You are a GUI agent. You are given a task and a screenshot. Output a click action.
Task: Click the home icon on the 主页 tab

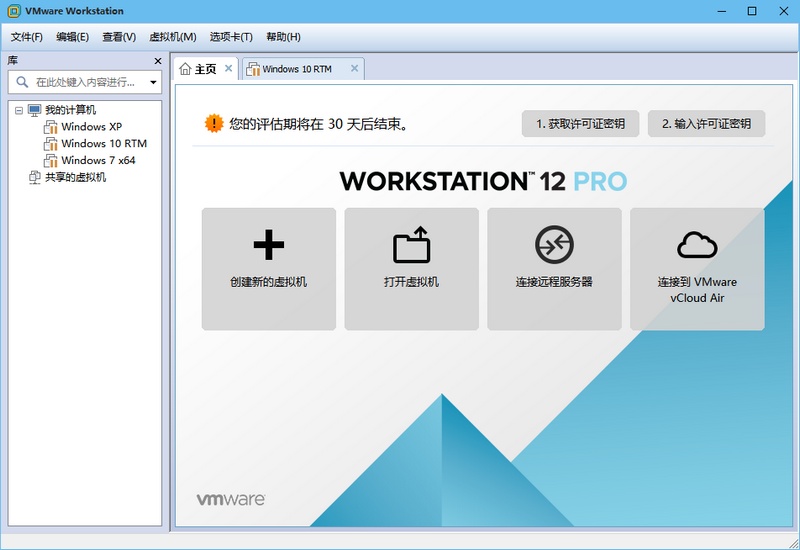pyautogui.click(x=185, y=69)
